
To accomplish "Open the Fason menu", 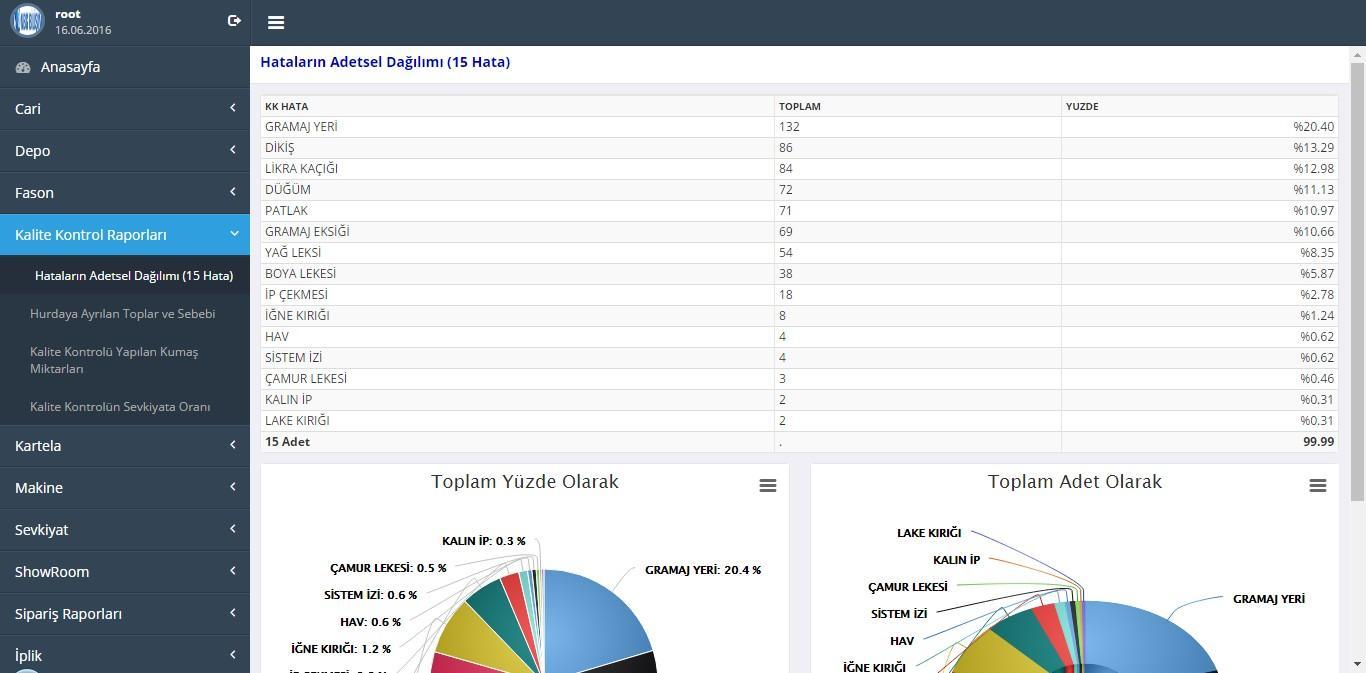I will pos(125,192).
